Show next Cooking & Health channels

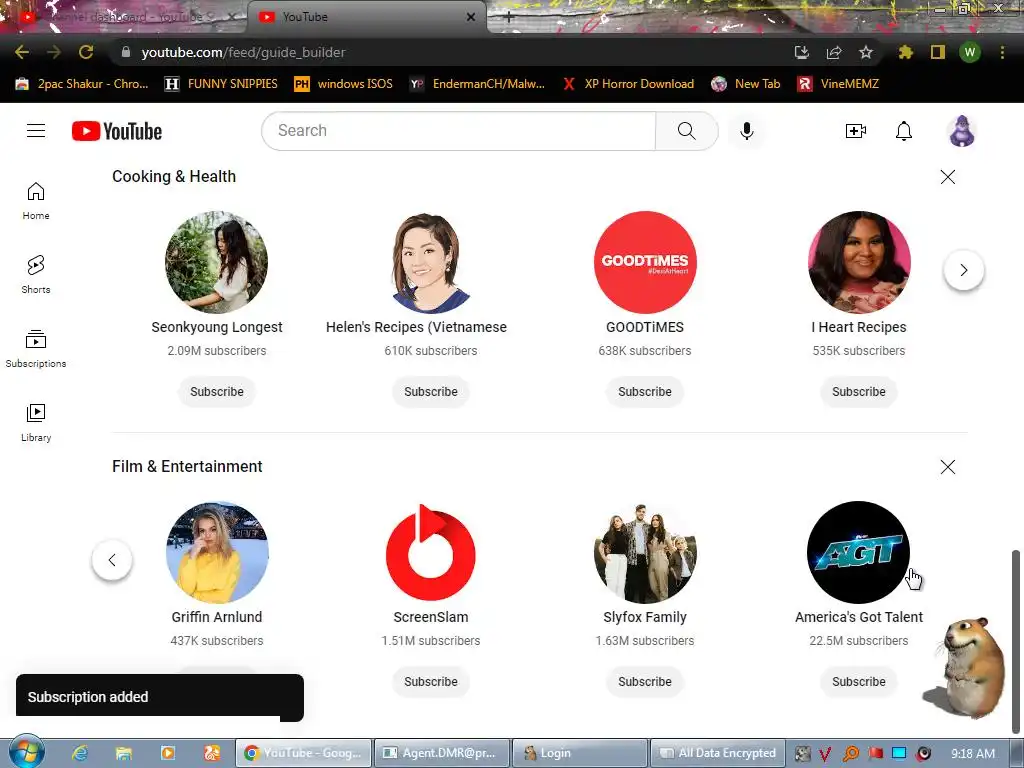tap(964, 270)
